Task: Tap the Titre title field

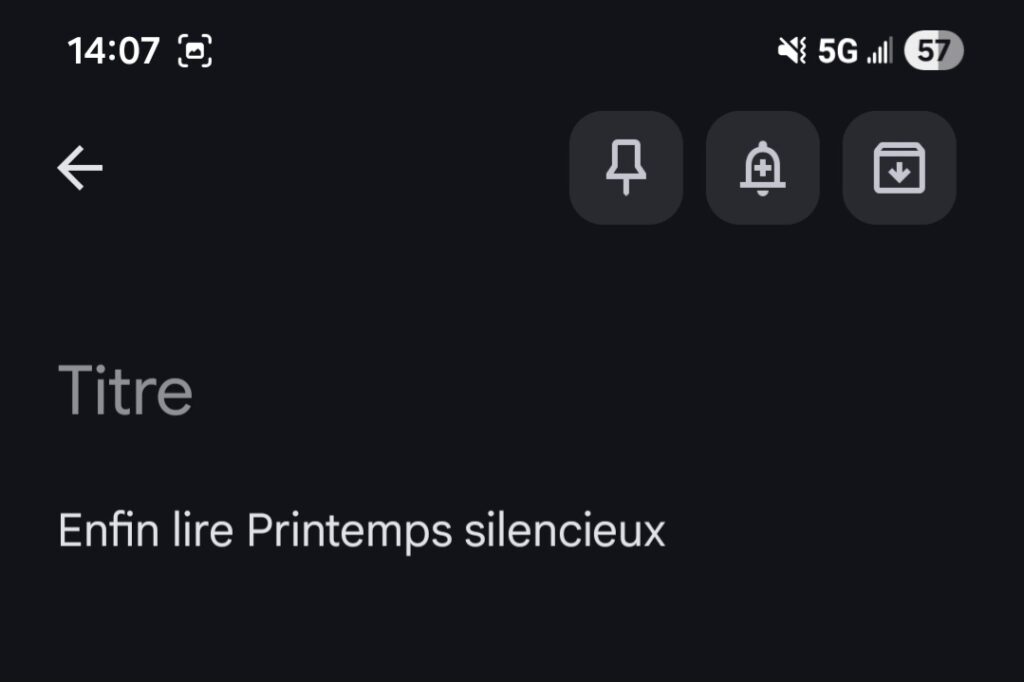Action: (x=126, y=391)
